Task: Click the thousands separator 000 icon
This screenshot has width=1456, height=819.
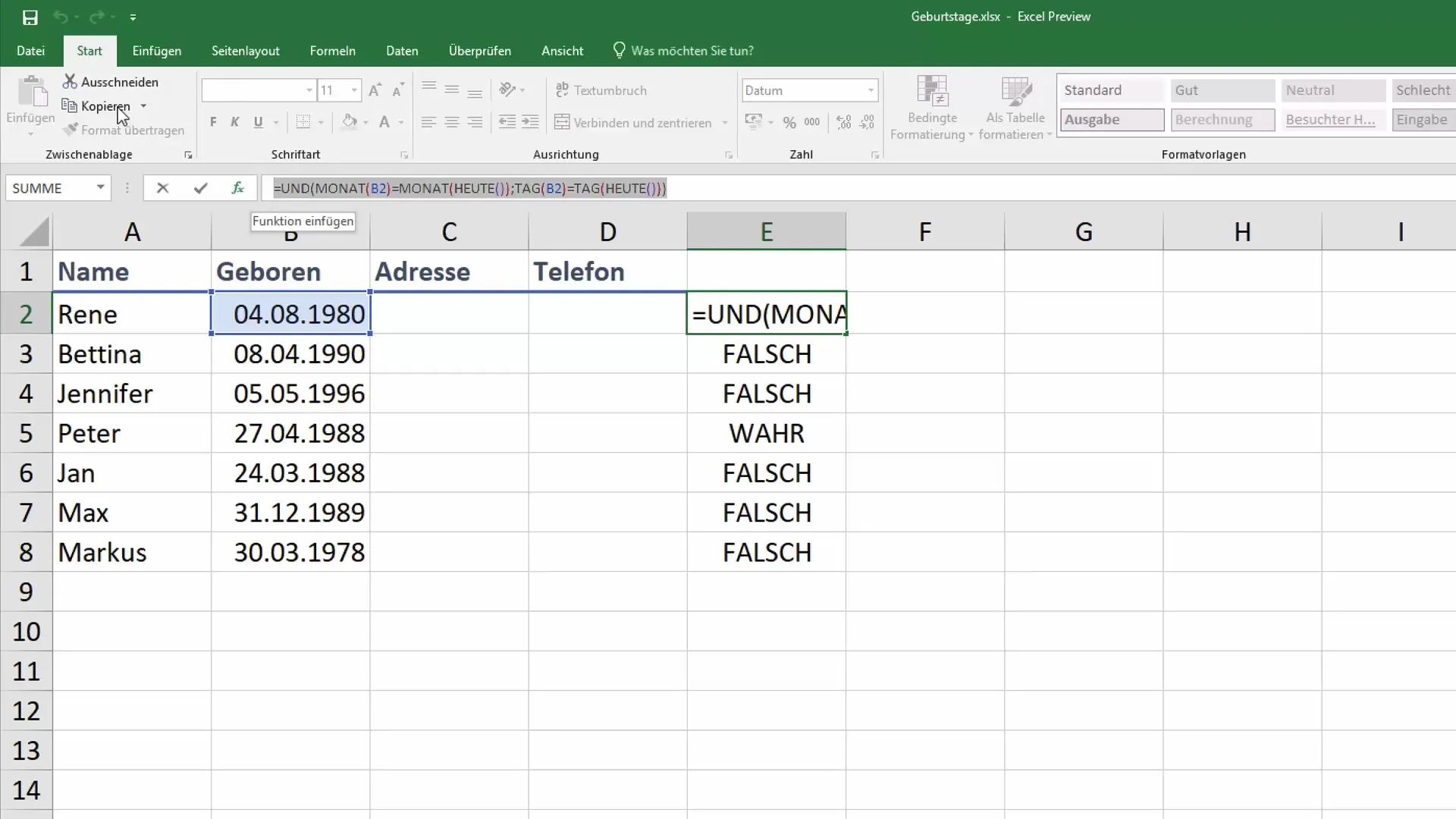Action: [x=812, y=122]
